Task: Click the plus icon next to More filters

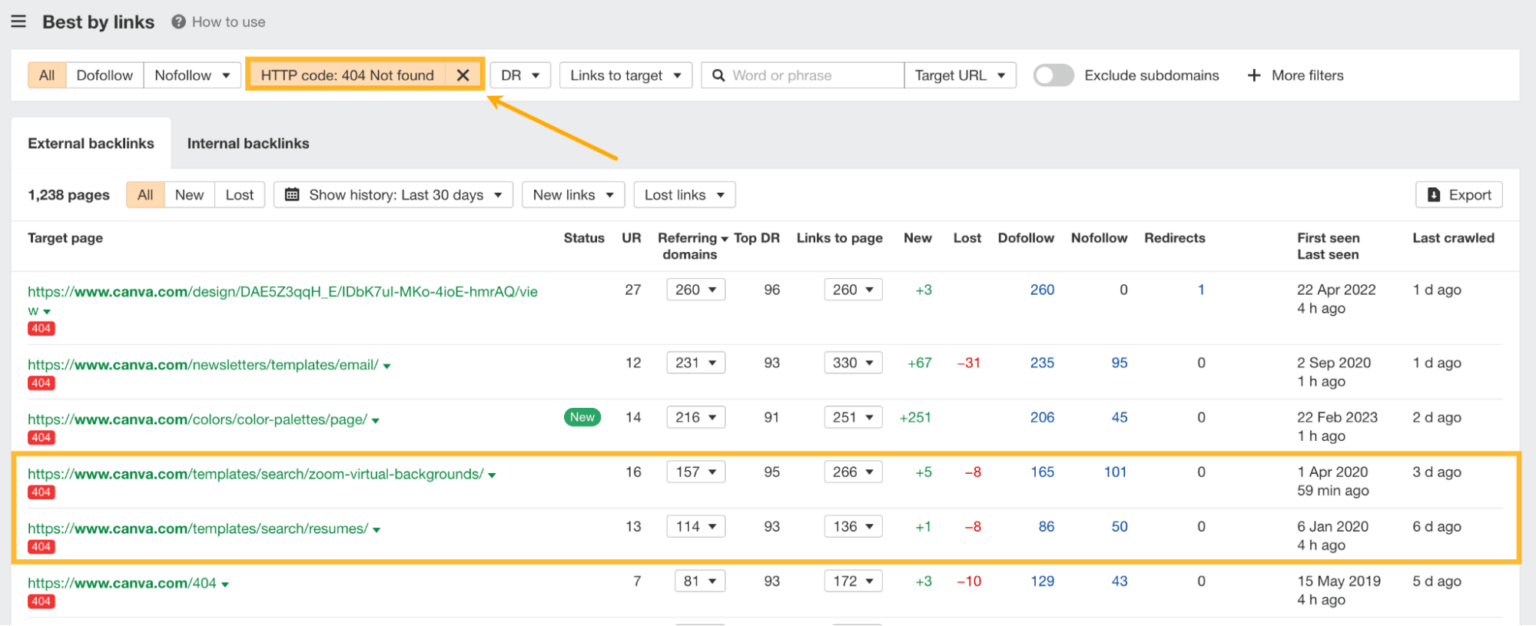Action: pyautogui.click(x=1255, y=75)
